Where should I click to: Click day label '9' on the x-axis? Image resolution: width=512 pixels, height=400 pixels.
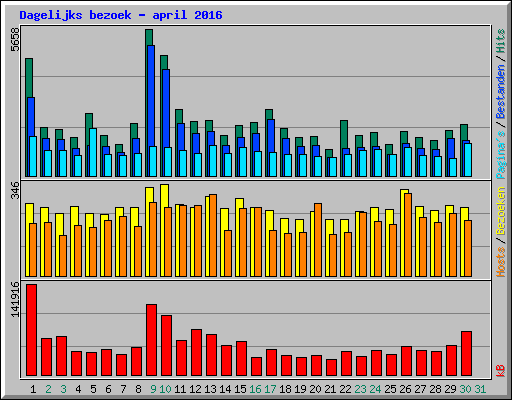point(153,389)
